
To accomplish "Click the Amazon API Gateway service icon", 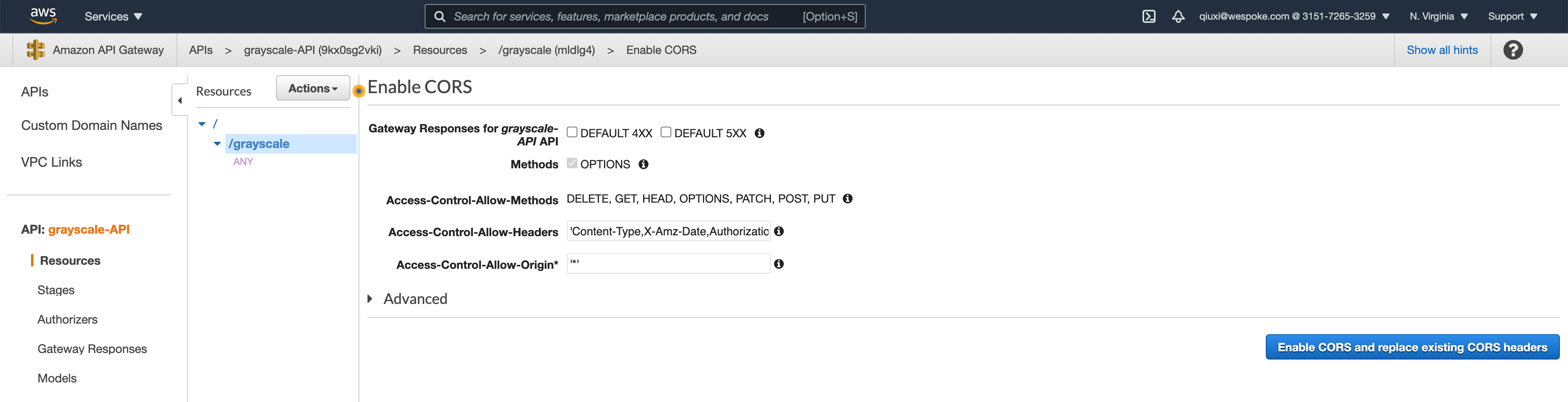I will pyautogui.click(x=36, y=50).
